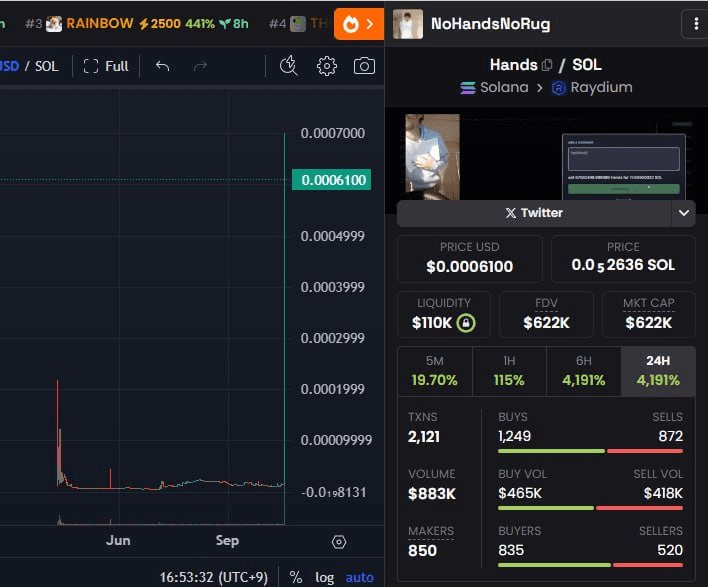Redo the chart action

click(200, 66)
